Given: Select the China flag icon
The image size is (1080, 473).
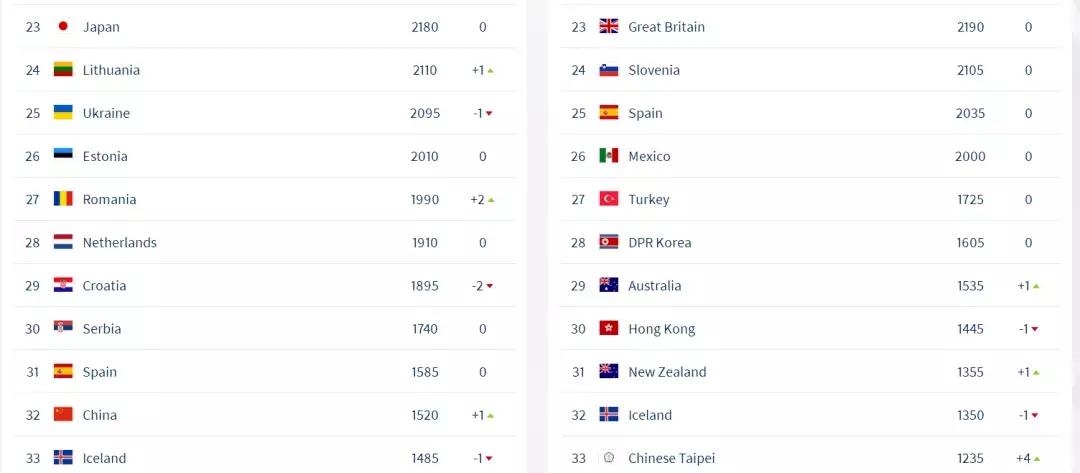Looking at the screenshot, I should point(63,414).
